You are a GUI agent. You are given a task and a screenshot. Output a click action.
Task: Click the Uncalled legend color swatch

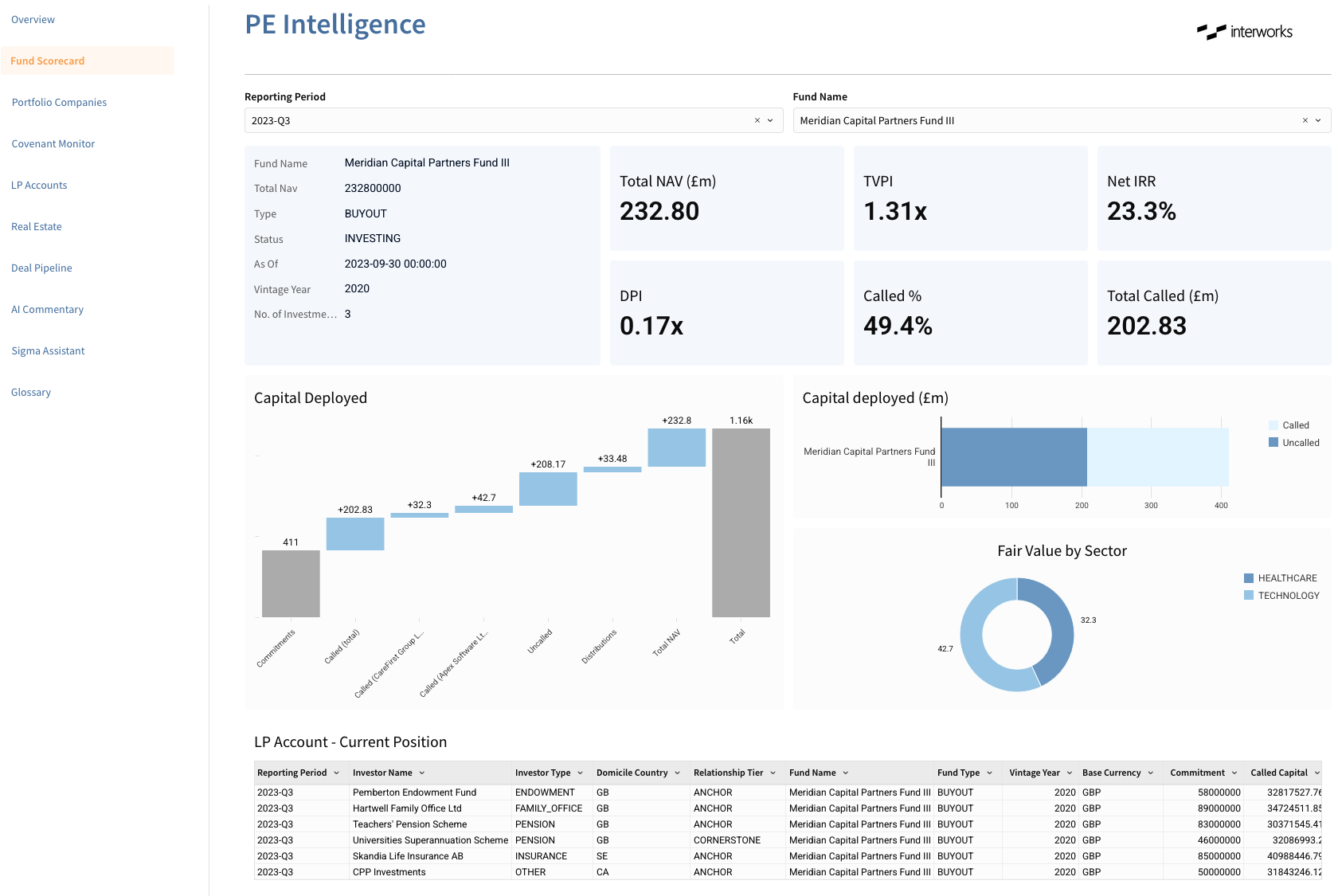[x=1273, y=442]
